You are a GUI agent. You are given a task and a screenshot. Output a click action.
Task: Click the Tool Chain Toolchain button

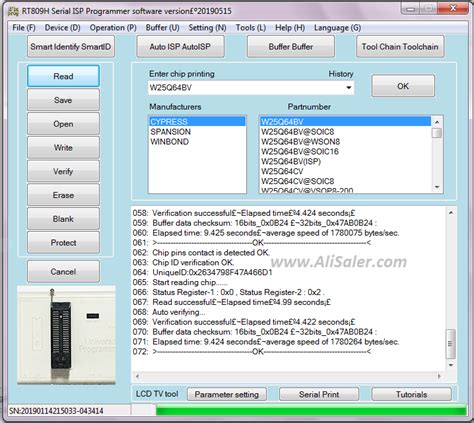coord(400,47)
